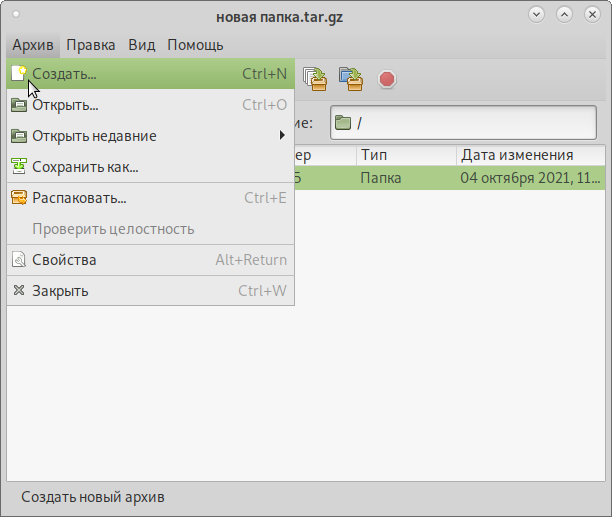The width and height of the screenshot is (612, 517).
Task: Select the Папка row in file list
Action: click(450, 178)
